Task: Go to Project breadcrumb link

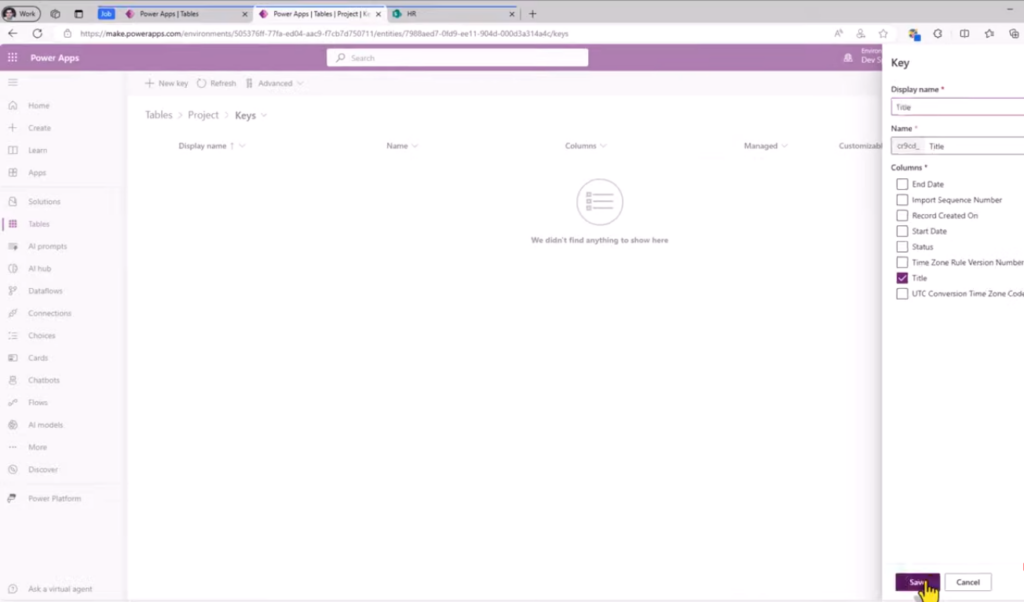Action: pos(203,115)
